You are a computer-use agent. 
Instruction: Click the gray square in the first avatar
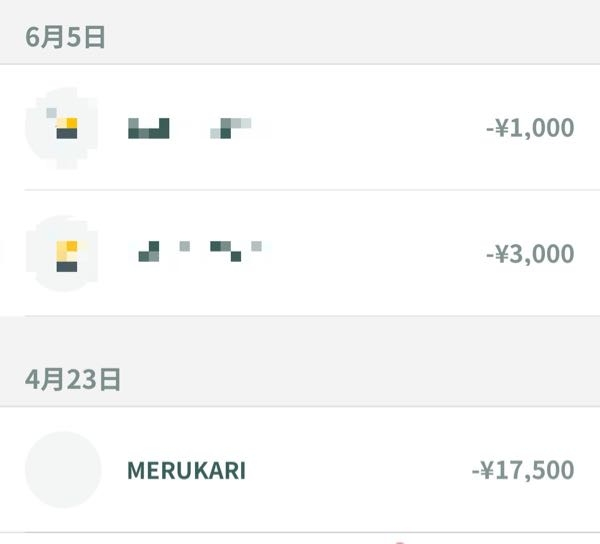point(51,113)
